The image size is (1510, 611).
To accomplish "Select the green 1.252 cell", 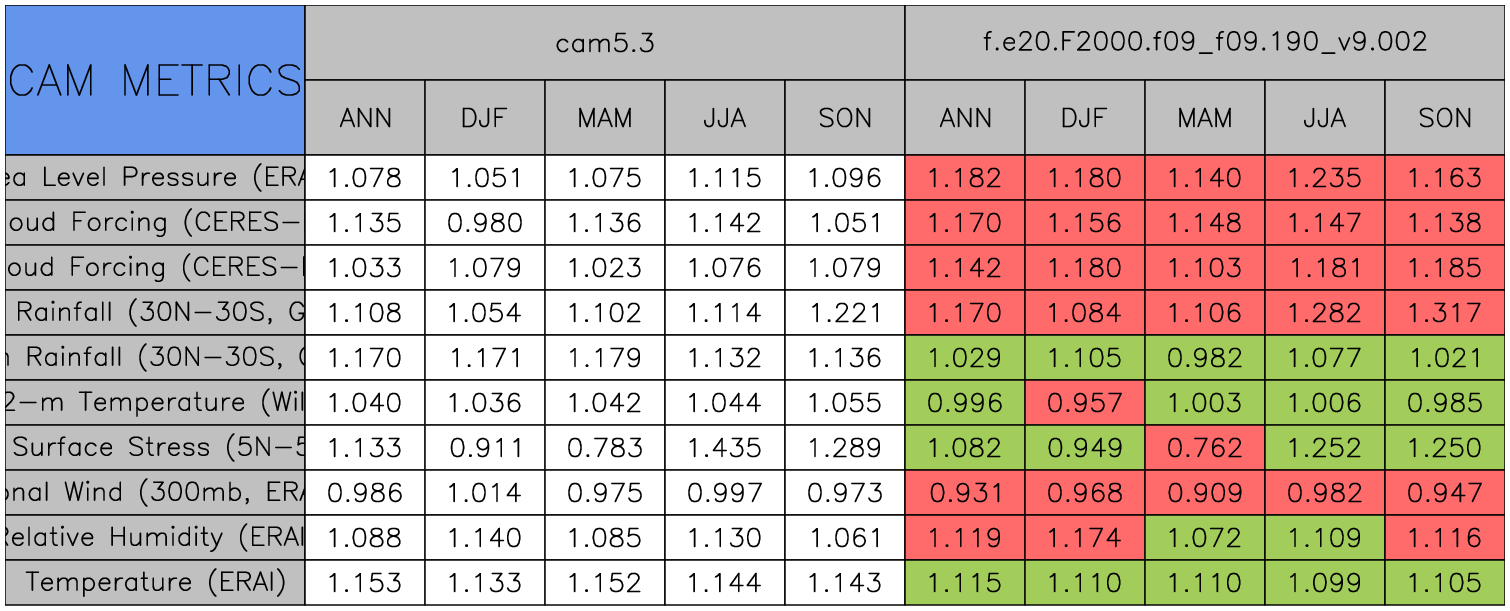I will 1325,448.
